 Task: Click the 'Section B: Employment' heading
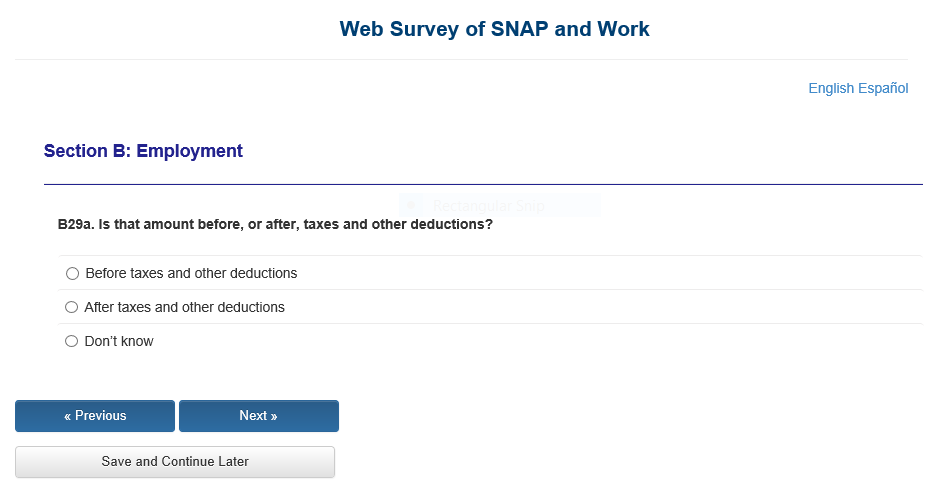point(143,152)
